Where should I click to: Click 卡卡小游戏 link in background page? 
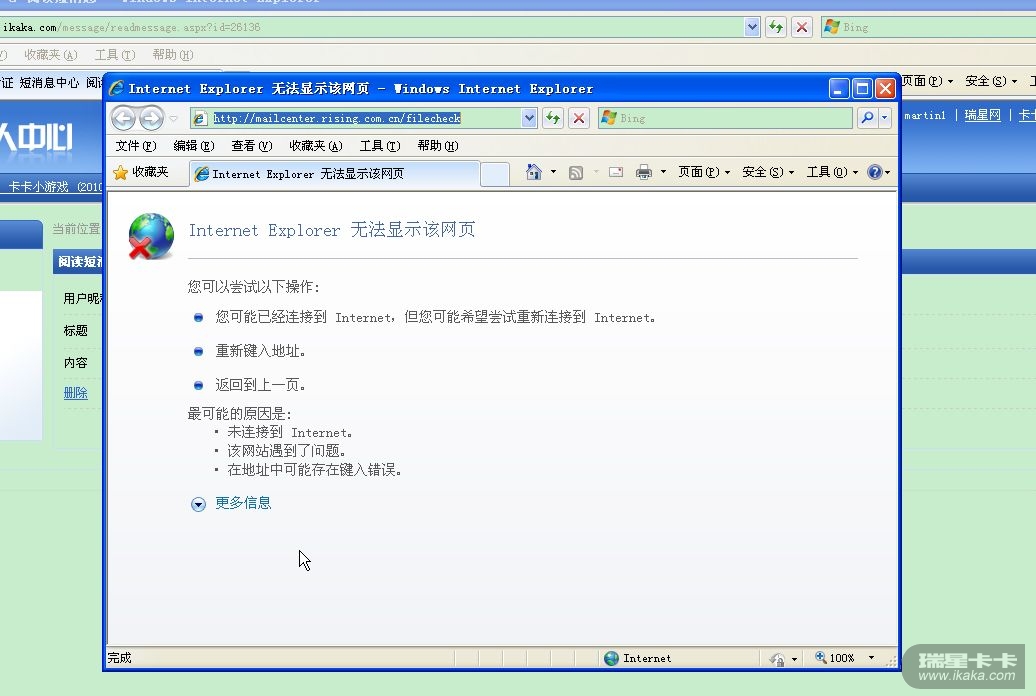[x=38, y=187]
